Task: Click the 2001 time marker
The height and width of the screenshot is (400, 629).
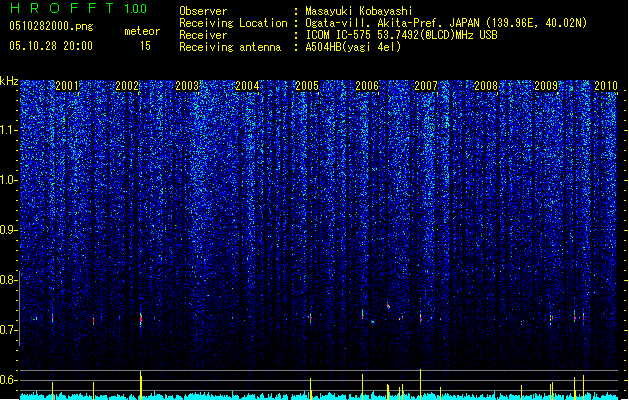Action: pos(67,86)
